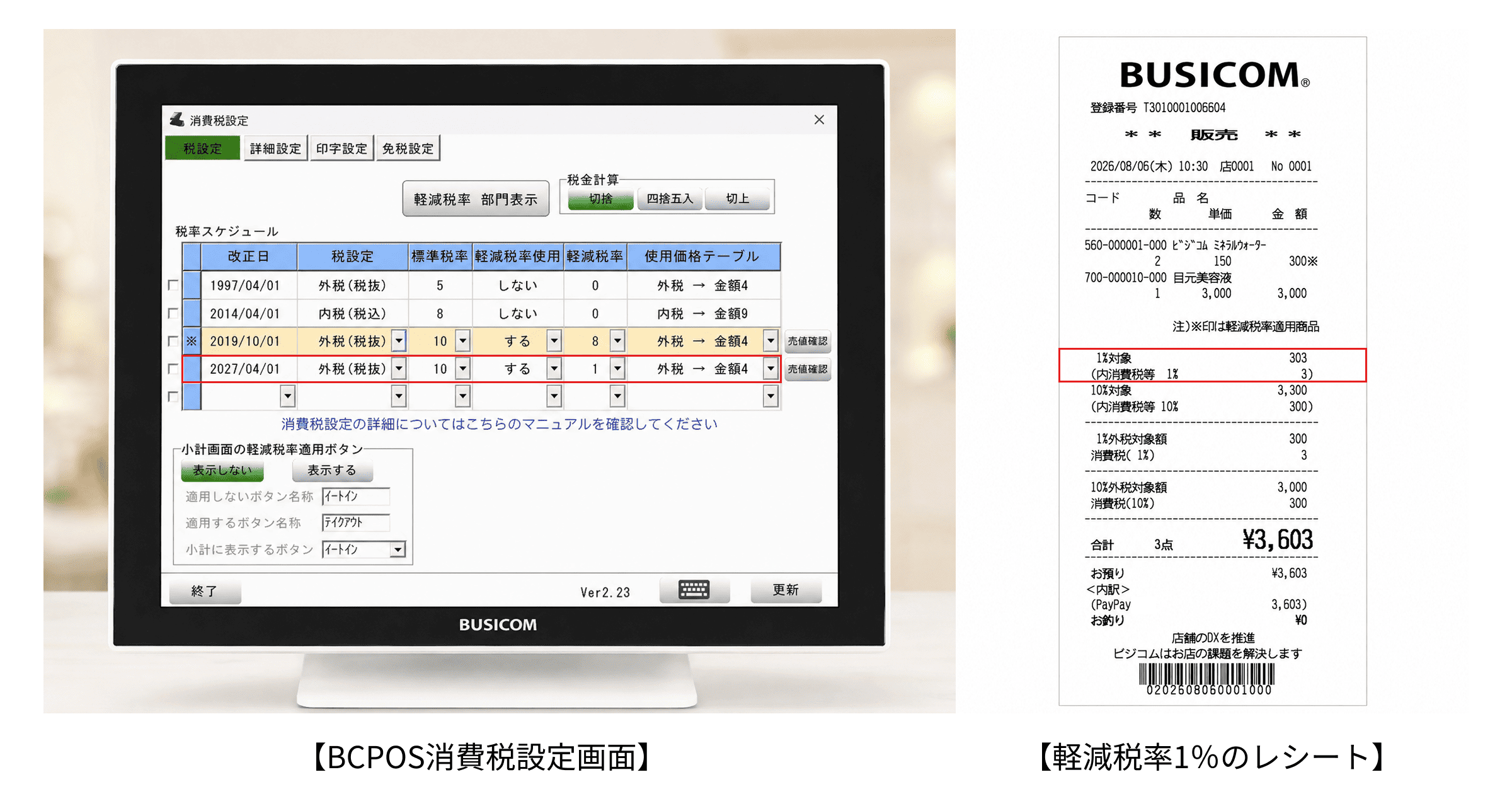The width and height of the screenshot is (1512, 794).
Task: Select 切上 tax rounding option
Action: tap(738, 199)
